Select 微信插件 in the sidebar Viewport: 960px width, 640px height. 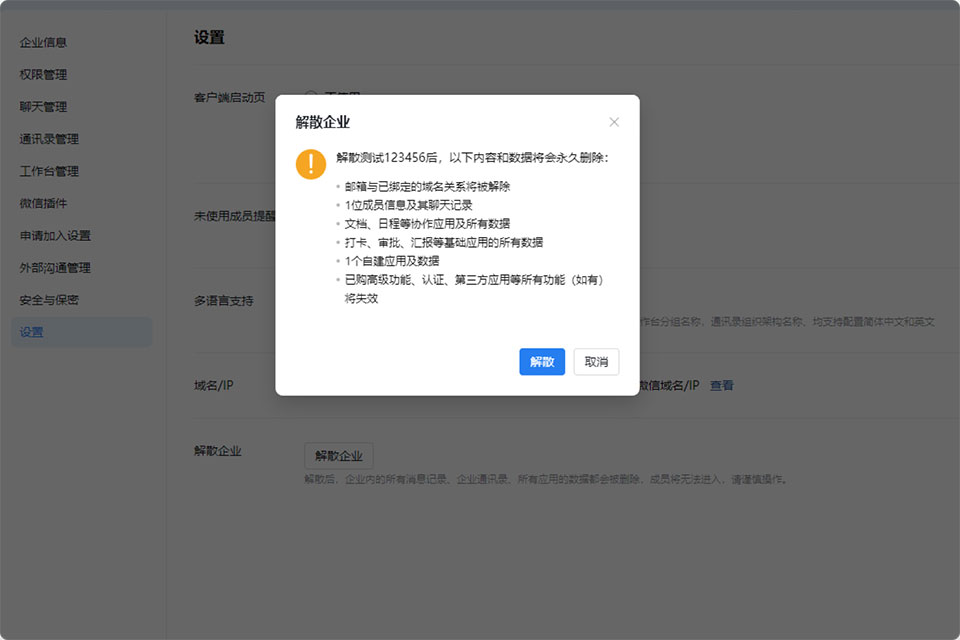coord(44,203)
